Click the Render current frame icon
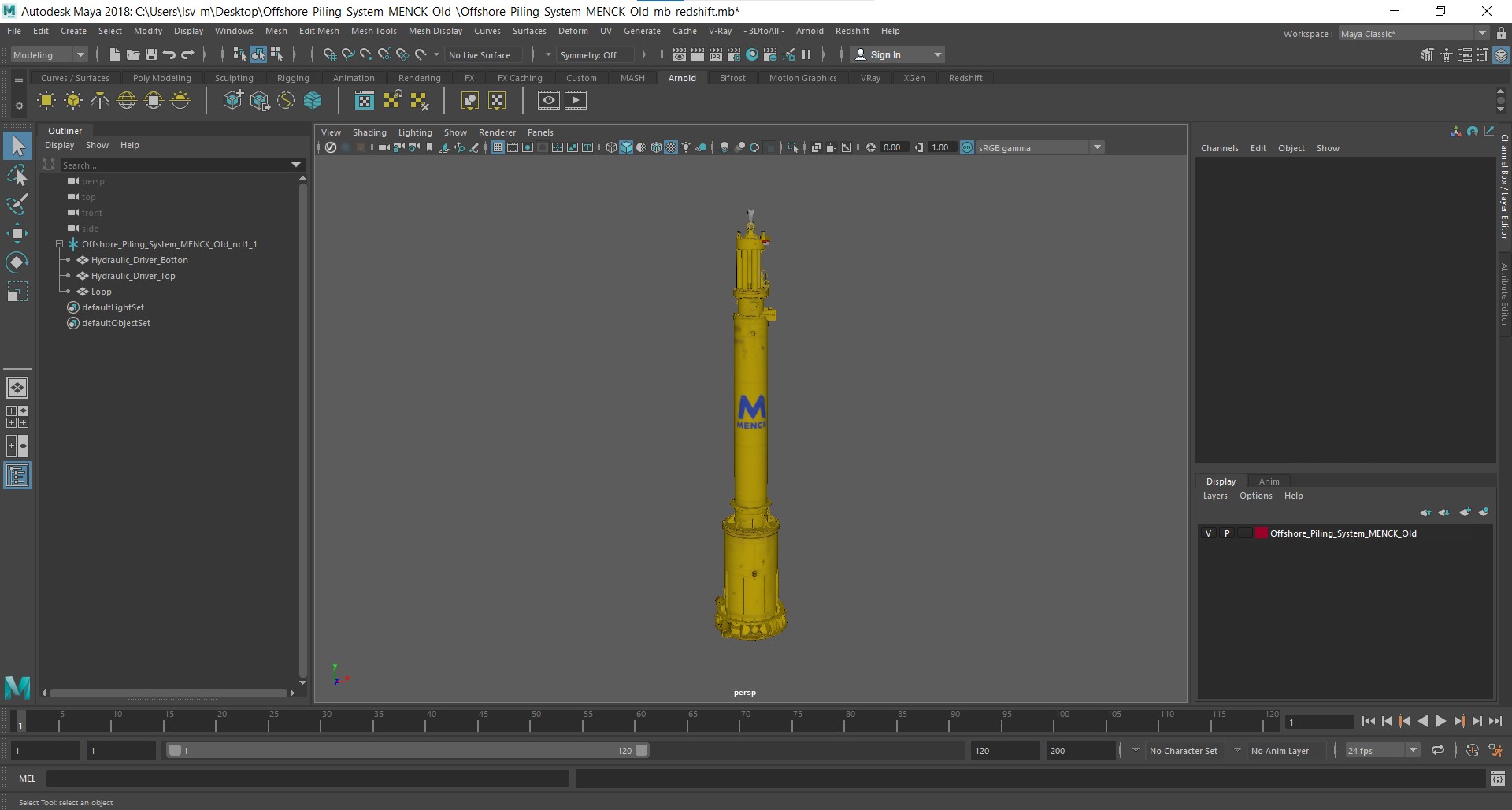The width and height of the screenshot is (1512, 810). (x=698, y=54)
